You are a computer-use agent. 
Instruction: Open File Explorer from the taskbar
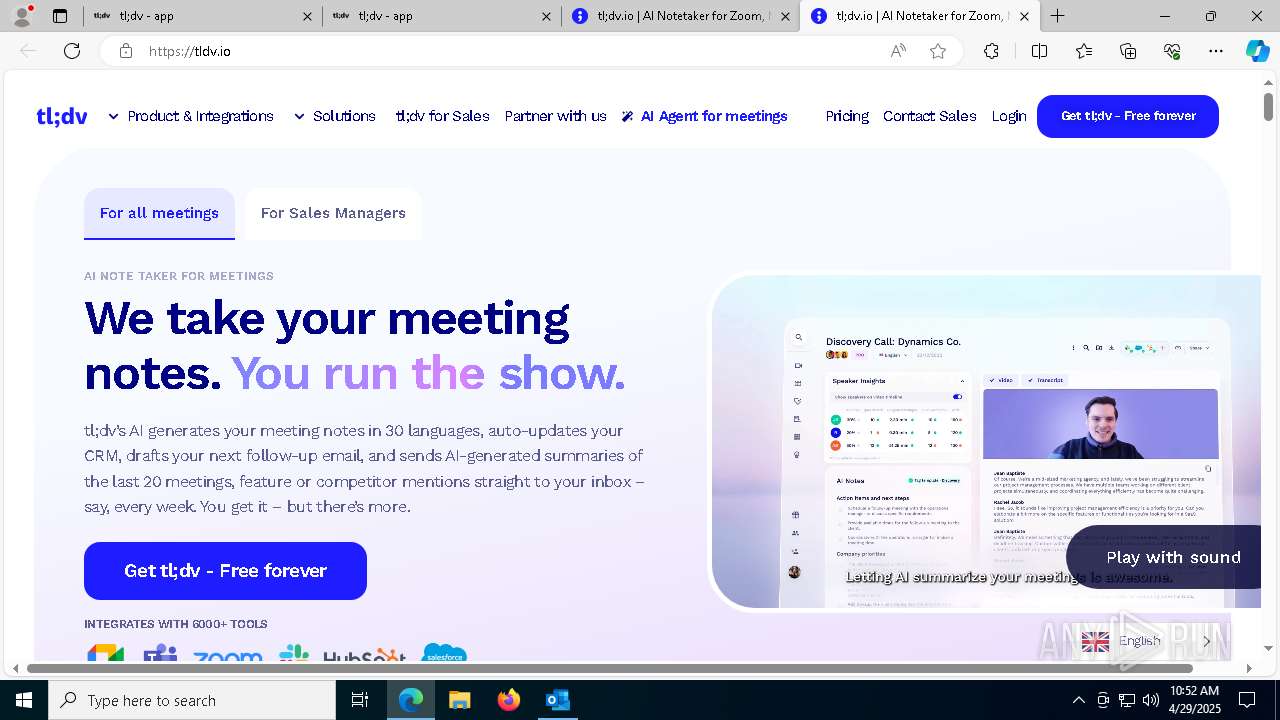click(x=459, y=700)
